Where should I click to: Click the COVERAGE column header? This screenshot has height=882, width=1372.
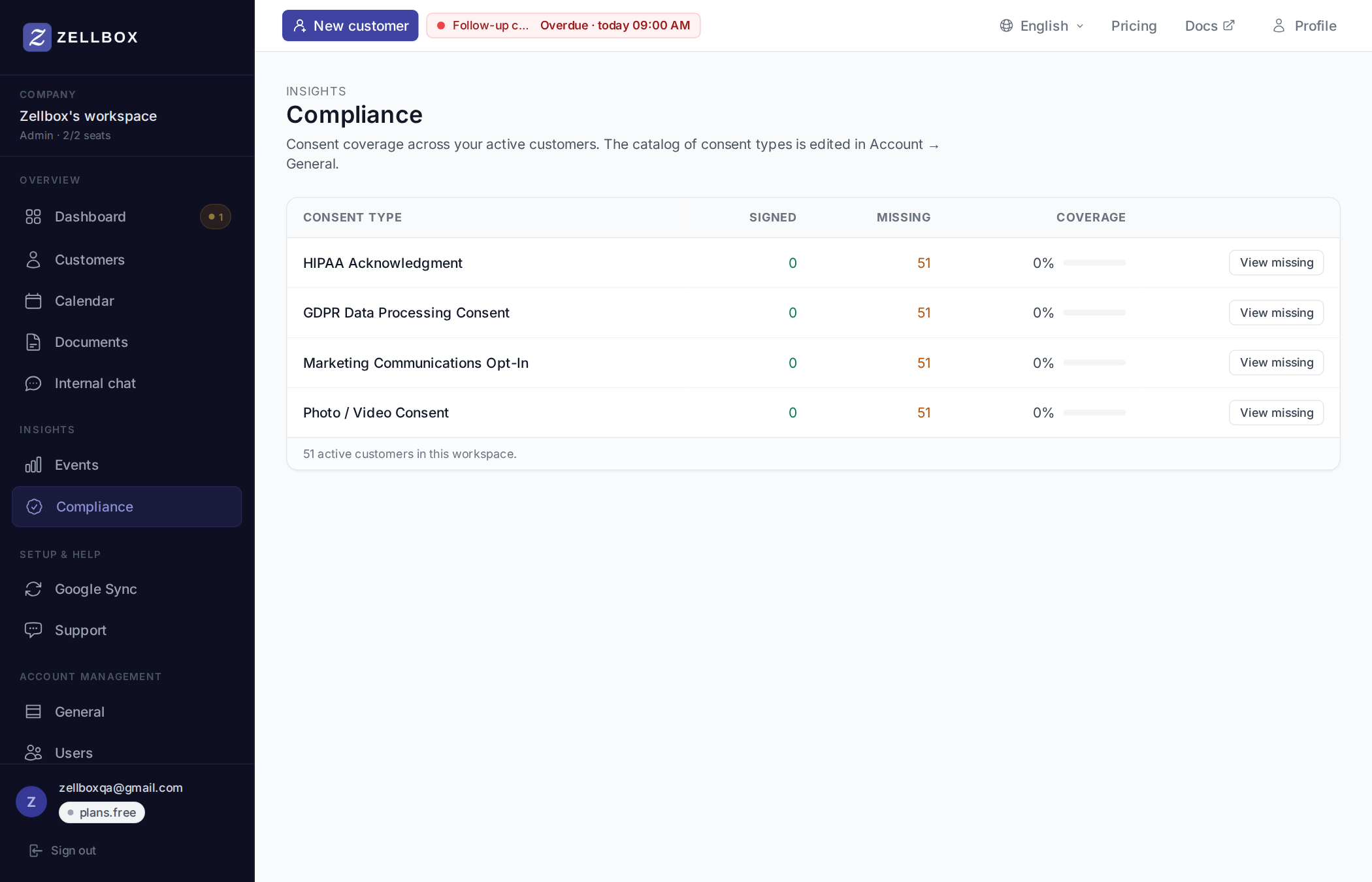pos(1091,218)
